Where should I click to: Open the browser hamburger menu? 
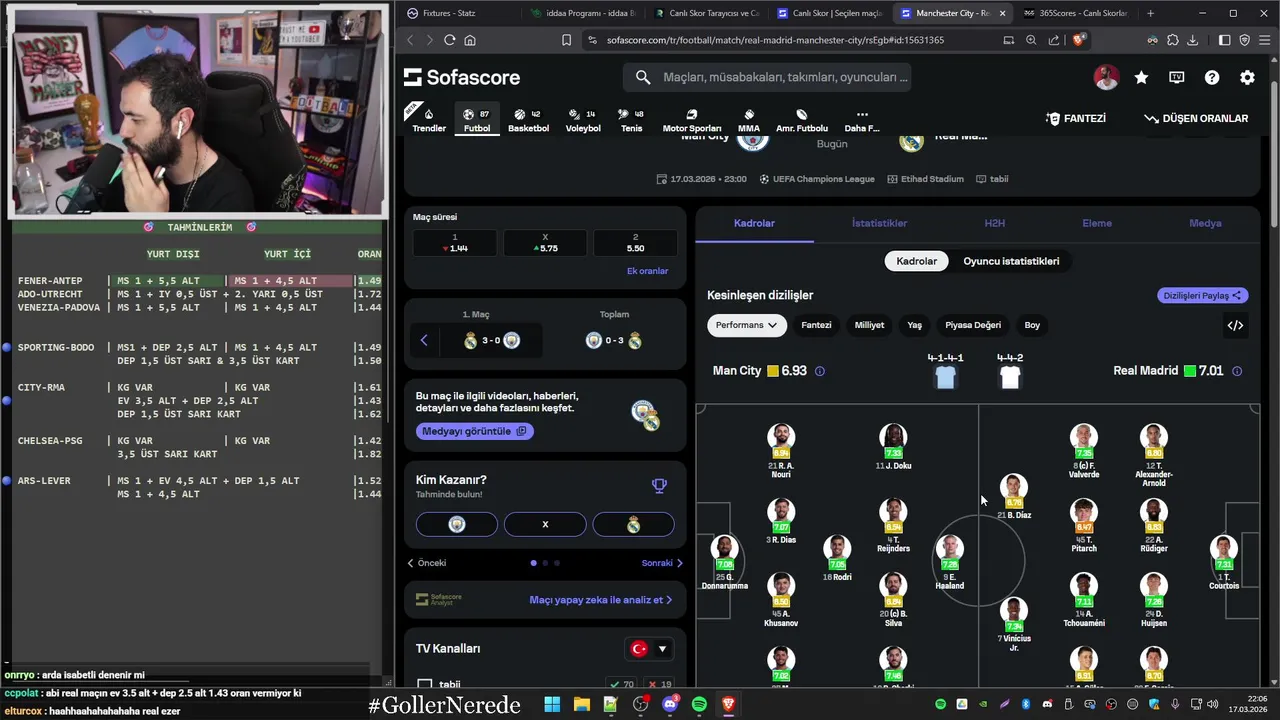(x=1264, y=40)
